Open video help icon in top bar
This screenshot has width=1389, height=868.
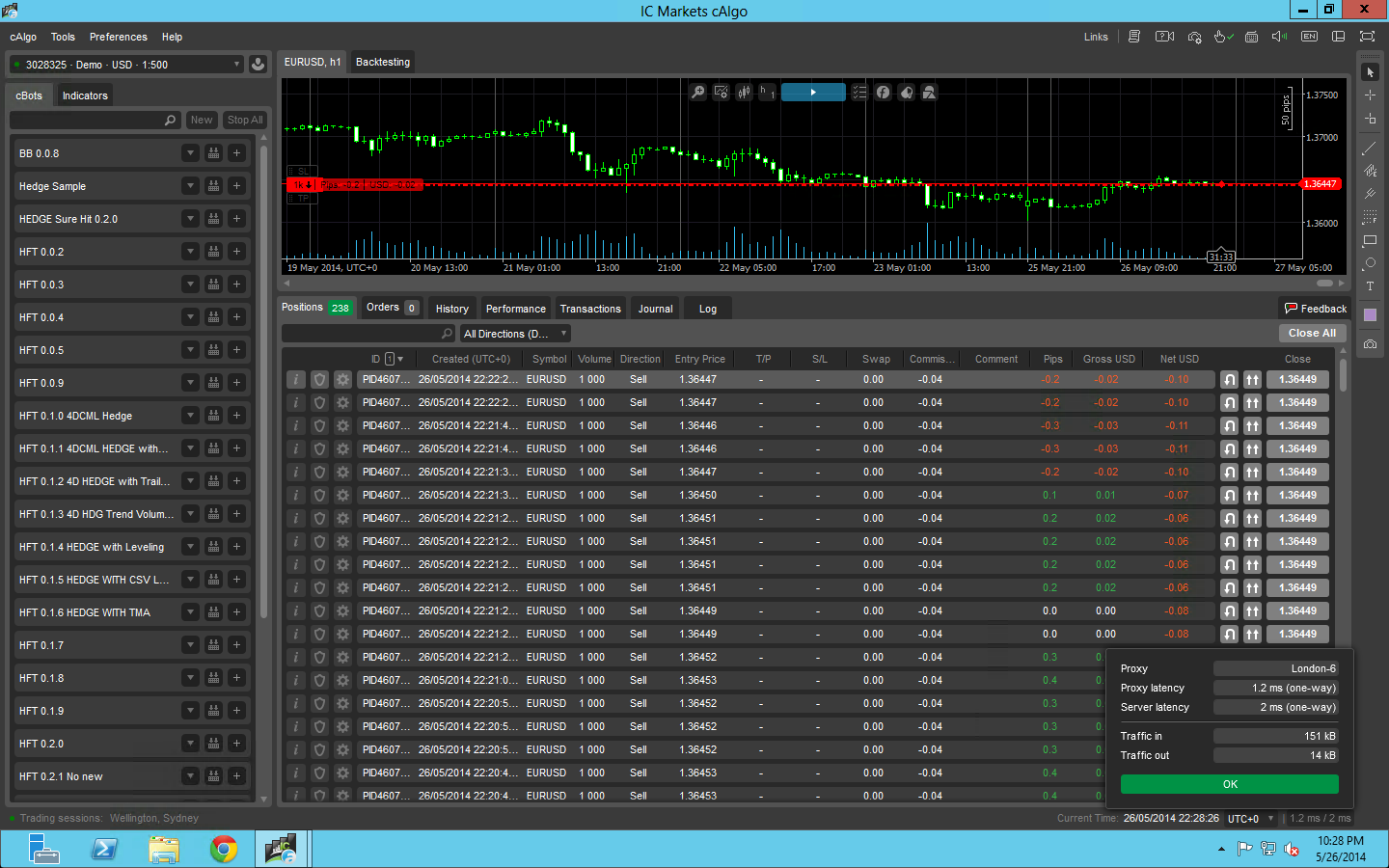(x=1165, y=37)
